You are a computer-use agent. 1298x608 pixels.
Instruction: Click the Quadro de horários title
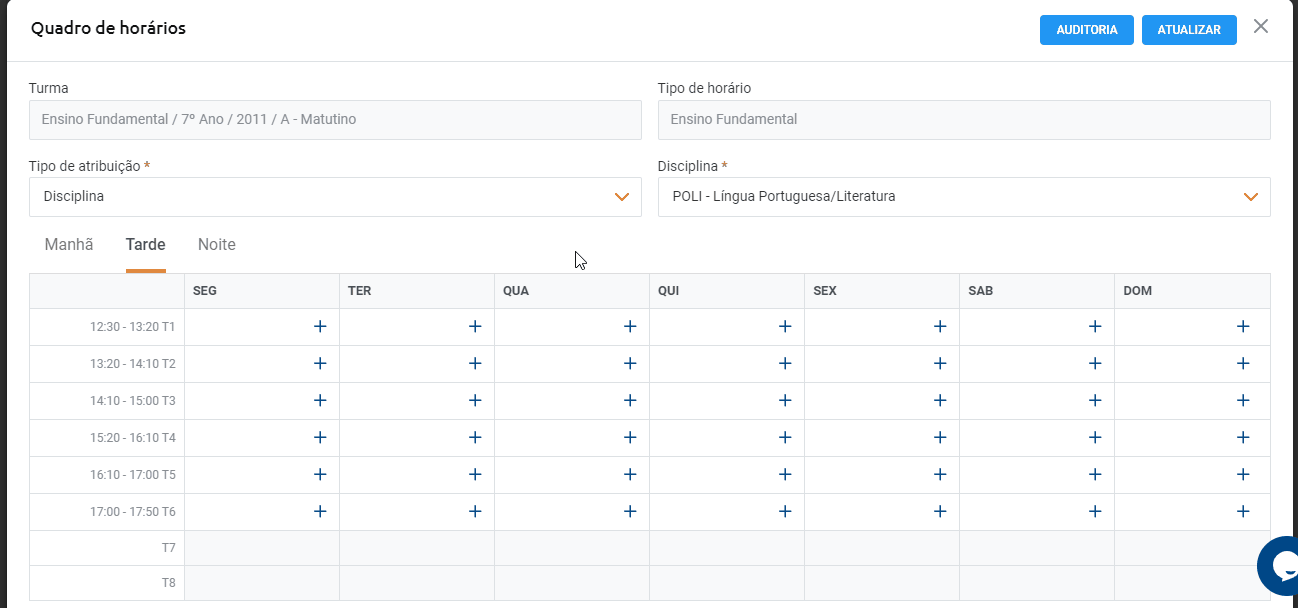108,28
